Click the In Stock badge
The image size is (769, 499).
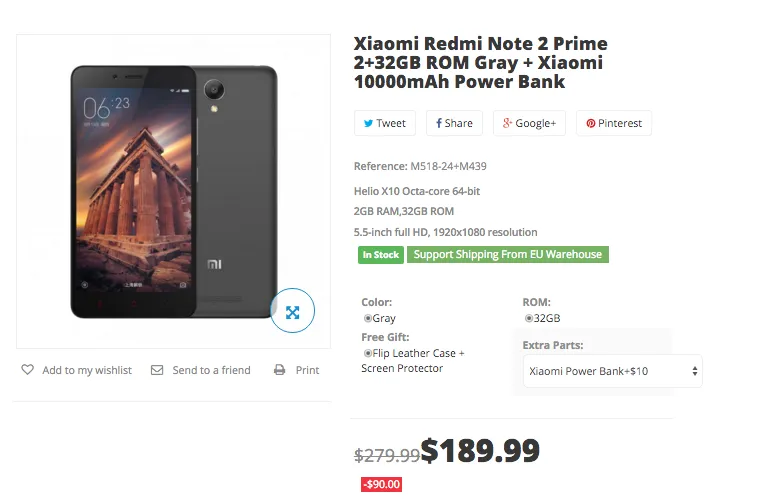coord(380,255)
